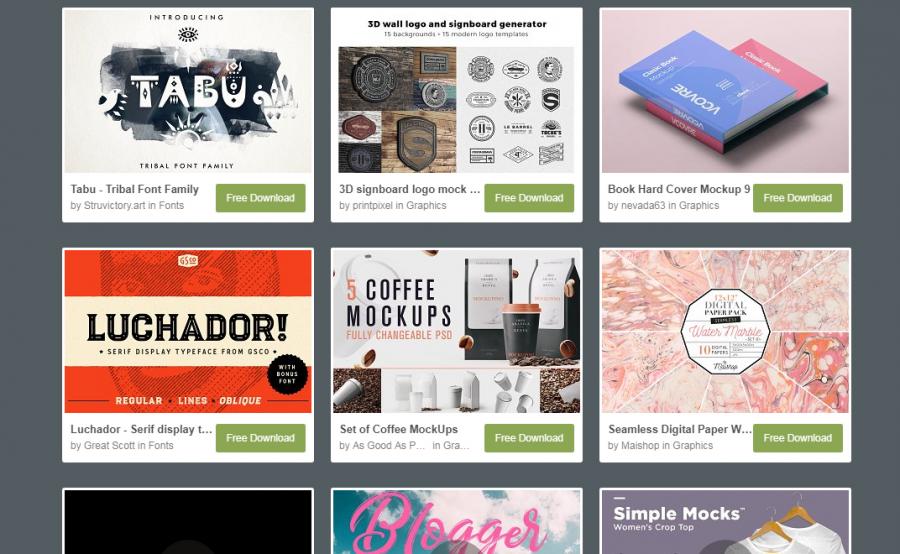Download the Tabu Tribal Font Family
The image size is (900, 554).
pos(260,198)
